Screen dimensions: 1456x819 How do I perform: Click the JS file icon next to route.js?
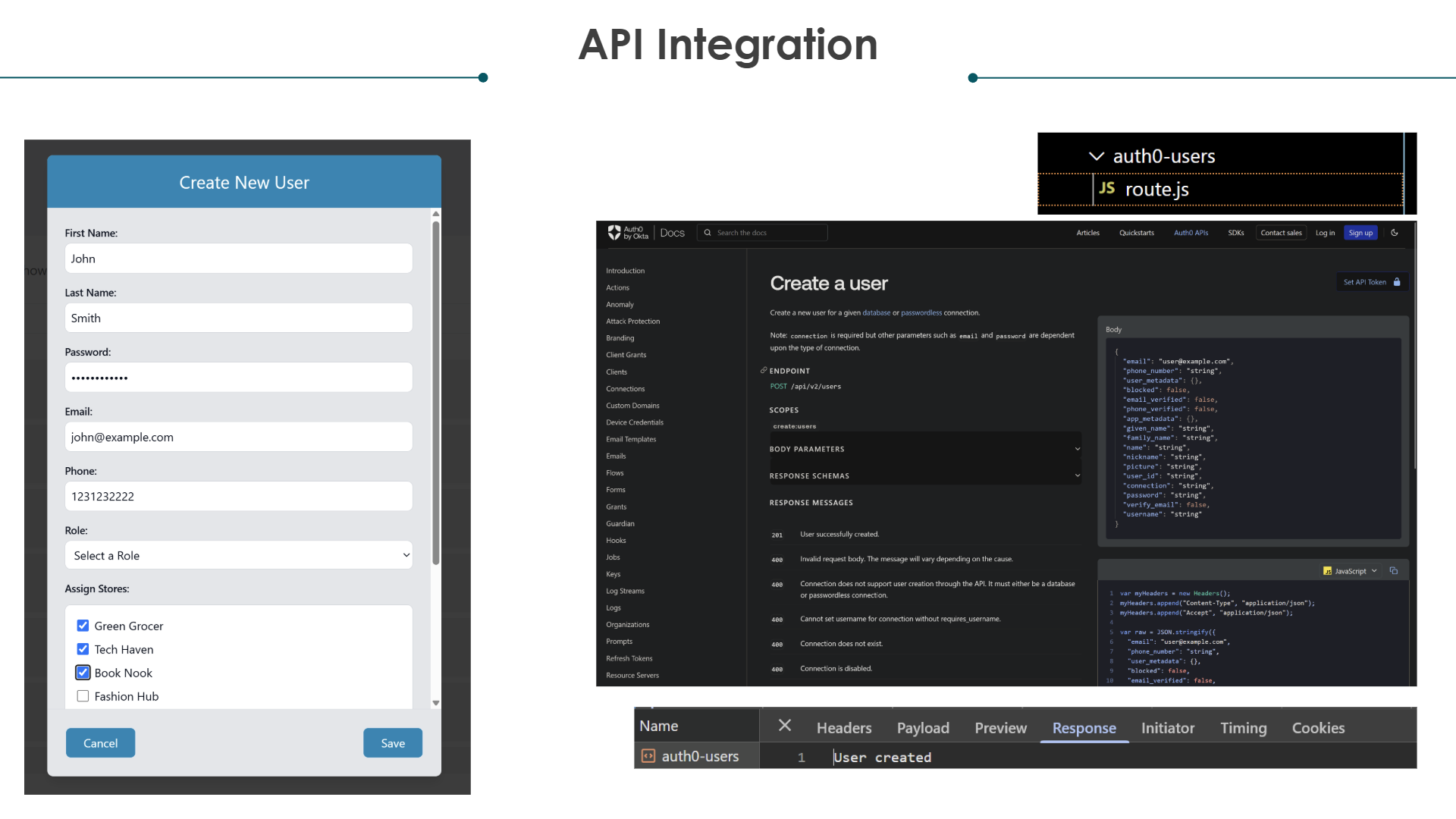pos(1107,188)
